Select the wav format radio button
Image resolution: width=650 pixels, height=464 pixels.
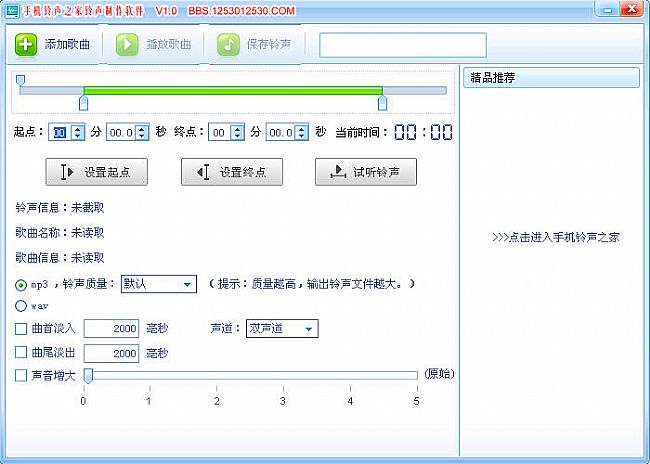pyautogui.click(x=21, y=306)
